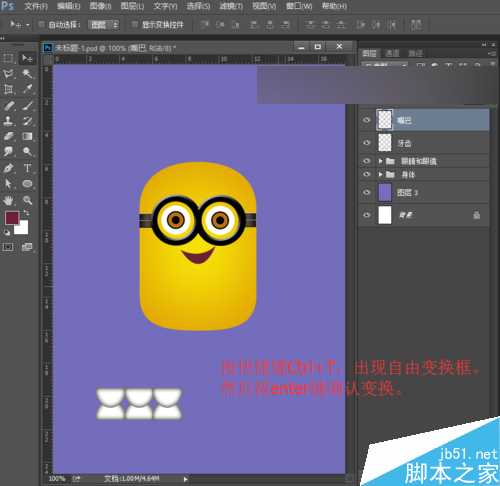This screenshot has width=500, height=486.
Task: Toggle visibility of the white background layer
Action: point(367,215)
